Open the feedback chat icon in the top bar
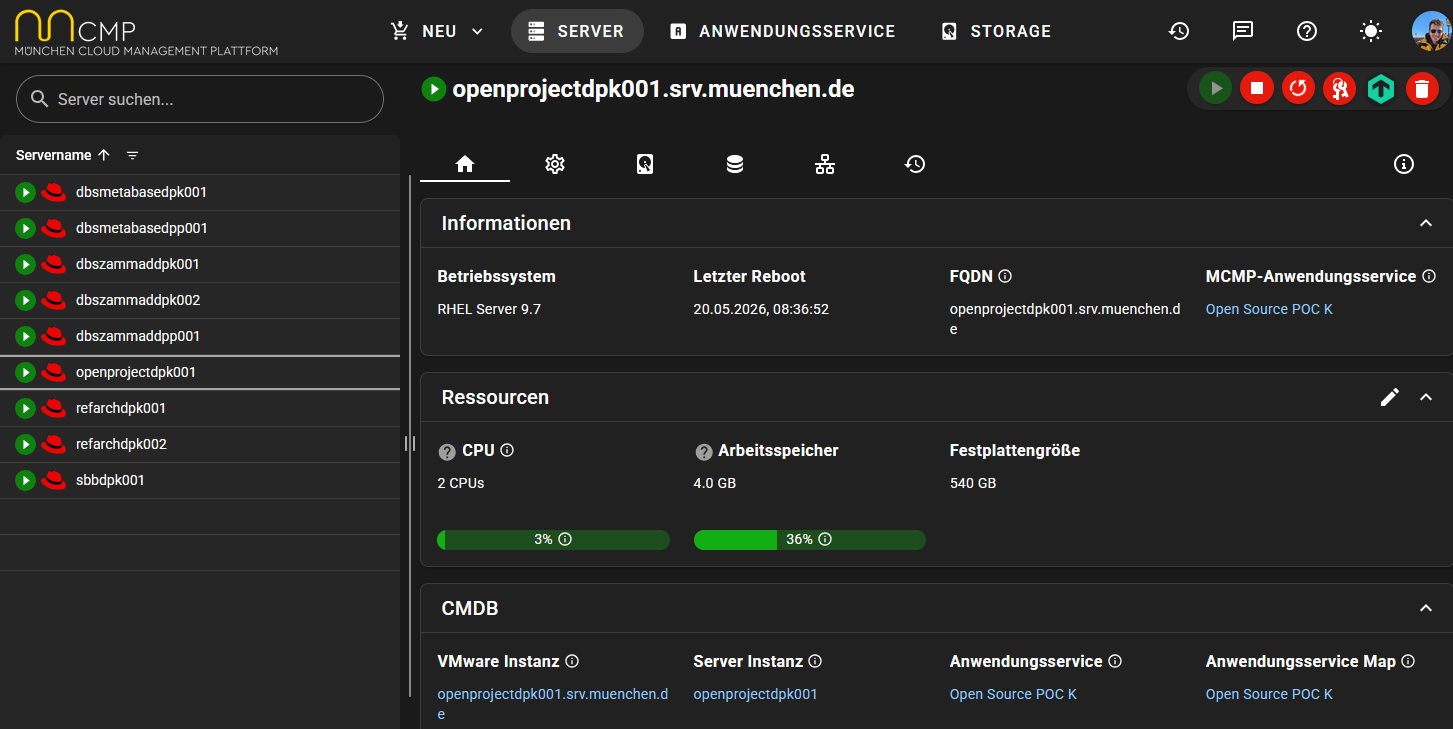Screen dimensions: 1453x729 tap(1243, 31)
